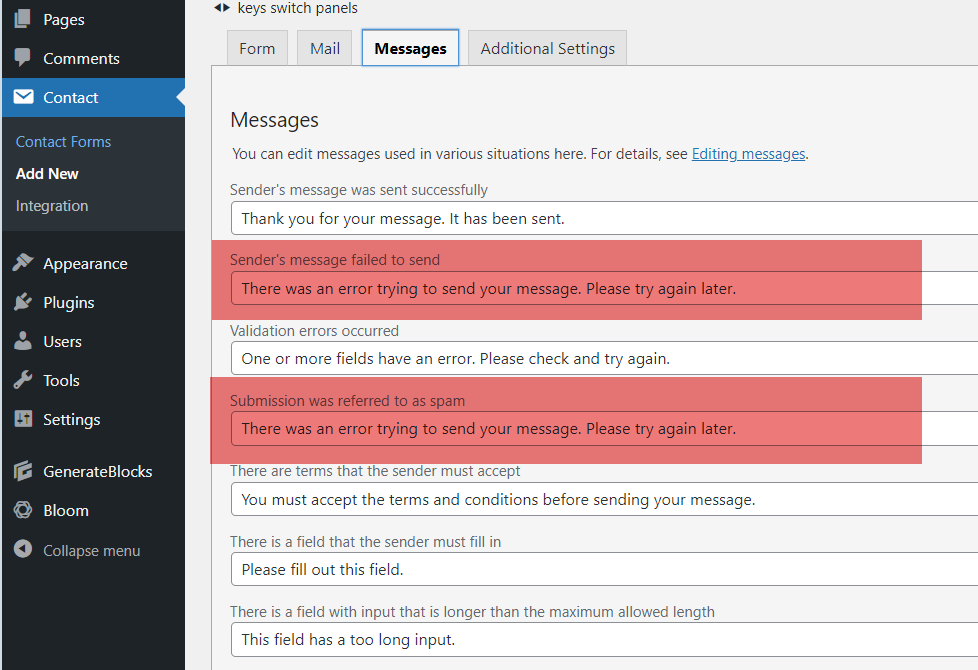The height and width of the screenshot is (670, 978).
Task: Collapse the admin menu via its label
Action: (x=92, y=551)
